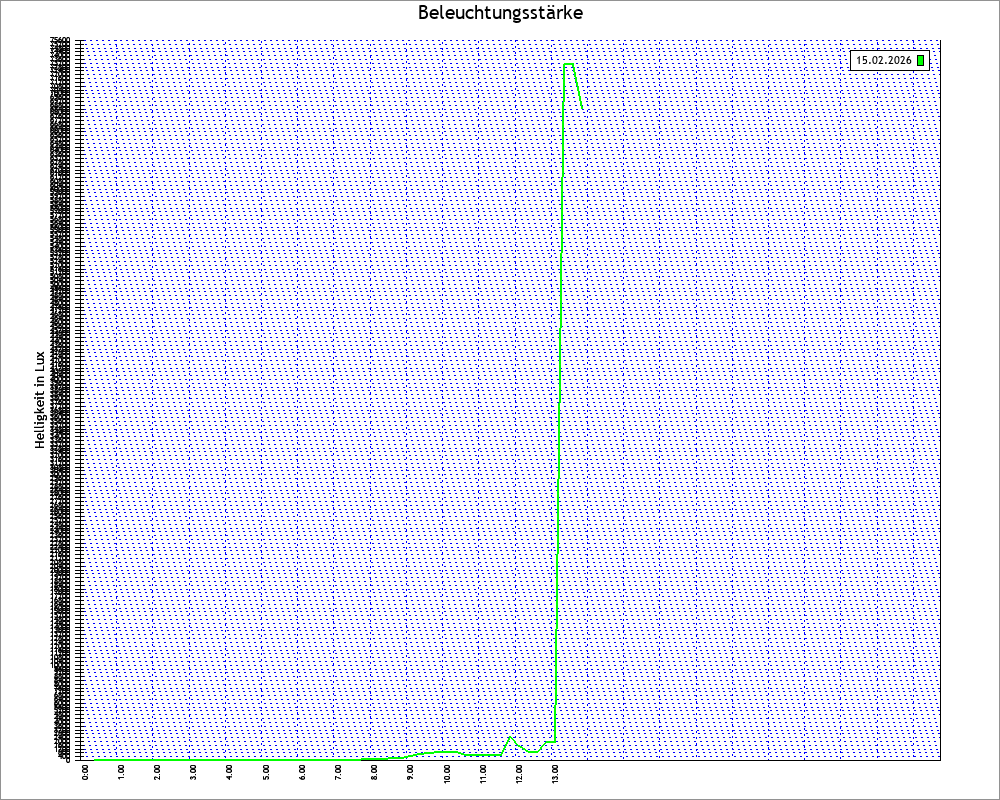Select the 15.02.2026 legend label
The height and width of the screenshot is (800, 1000).
[x=883, y=61]
